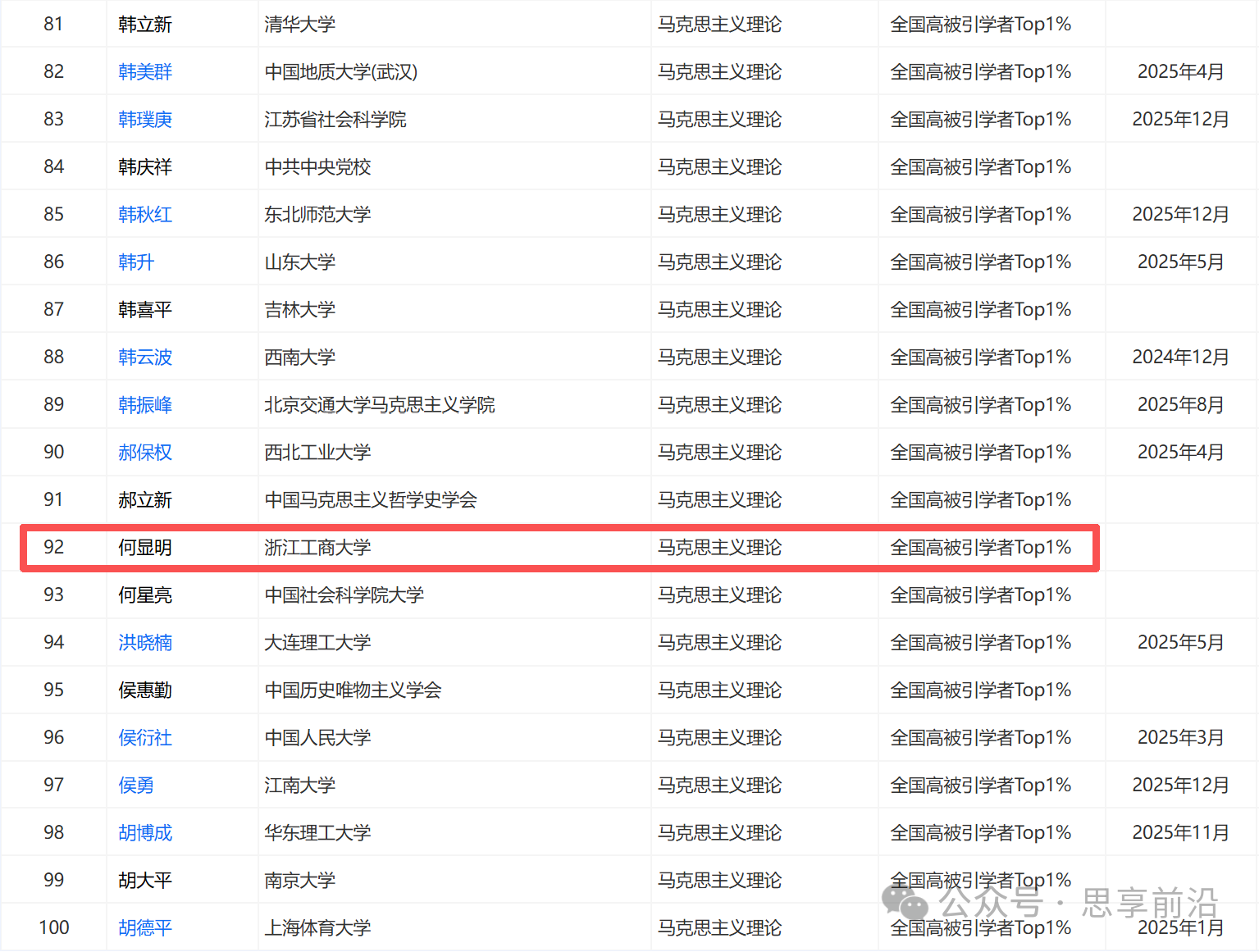Click 韩振峰 scholar link
Viewport: 1259px width, 952px height.
tap(145, 405)
